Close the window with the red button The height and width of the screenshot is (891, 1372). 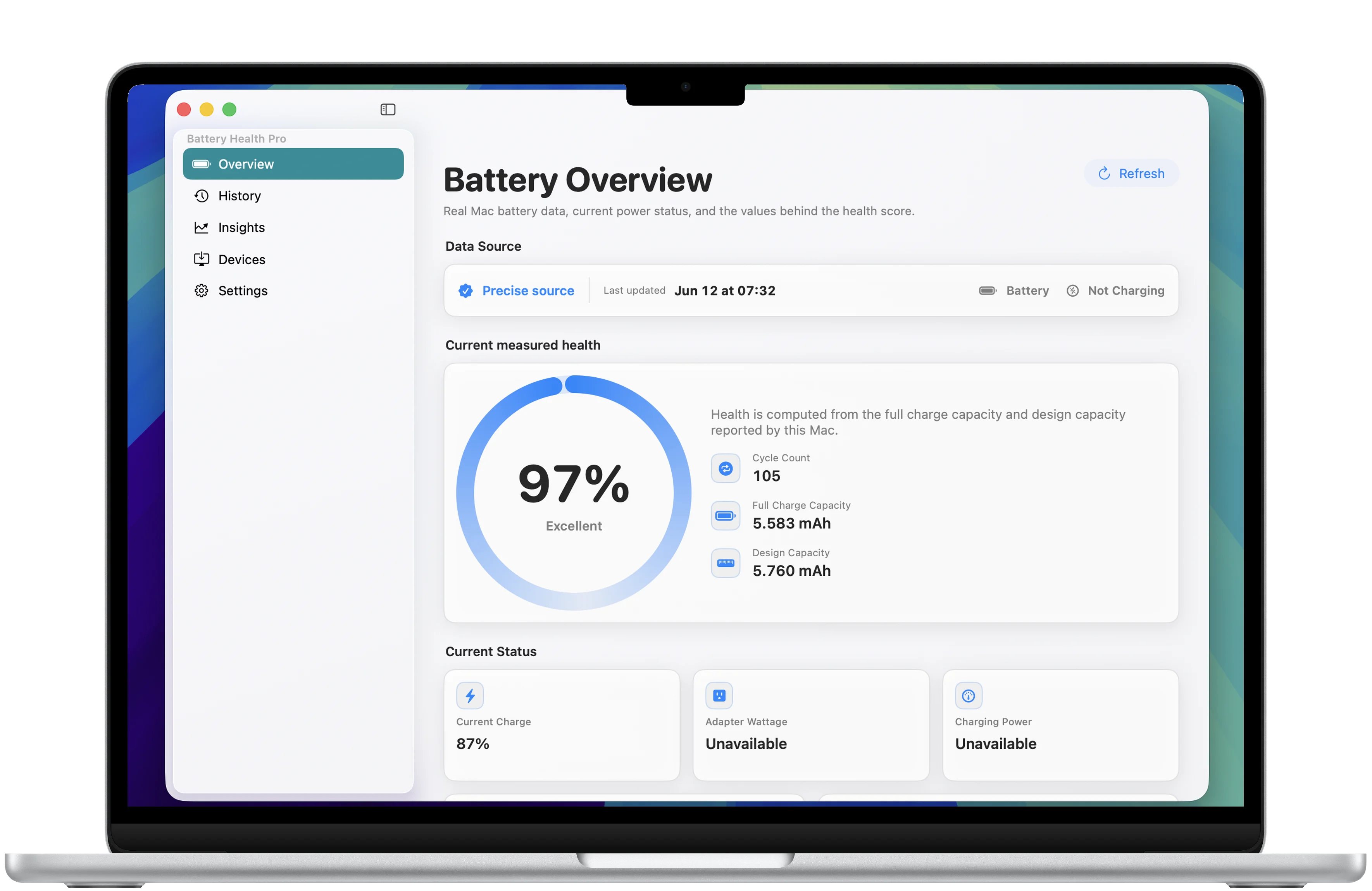[x=184, y=110]
